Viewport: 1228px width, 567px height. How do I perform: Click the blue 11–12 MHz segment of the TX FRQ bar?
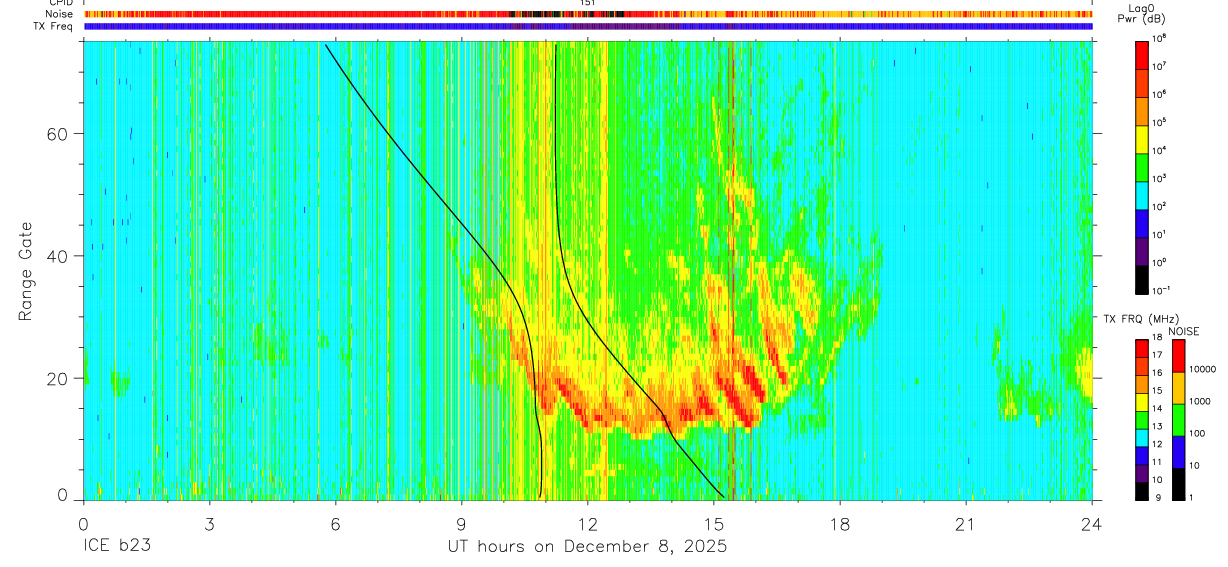[x=1143, y=454]
